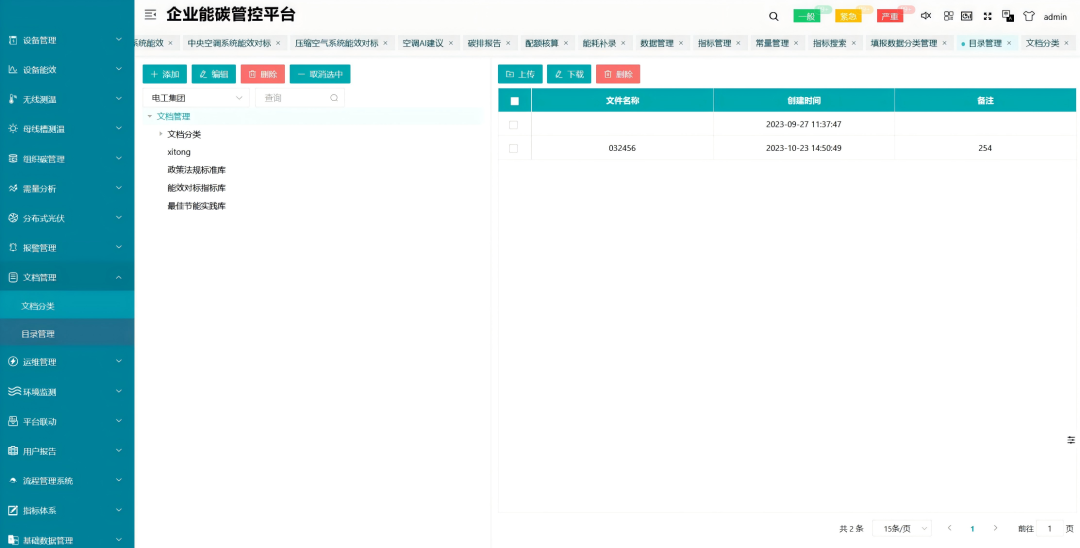1080x548 pixels.
Task: Open the four-squares grid icon in the header
Action: click(x=948, y=16)
